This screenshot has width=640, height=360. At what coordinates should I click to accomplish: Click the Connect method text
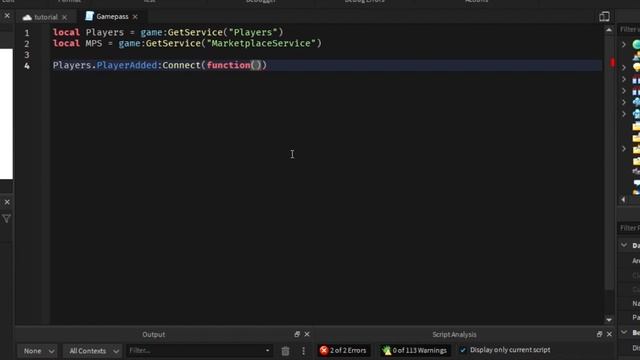[x=181, y=65]
